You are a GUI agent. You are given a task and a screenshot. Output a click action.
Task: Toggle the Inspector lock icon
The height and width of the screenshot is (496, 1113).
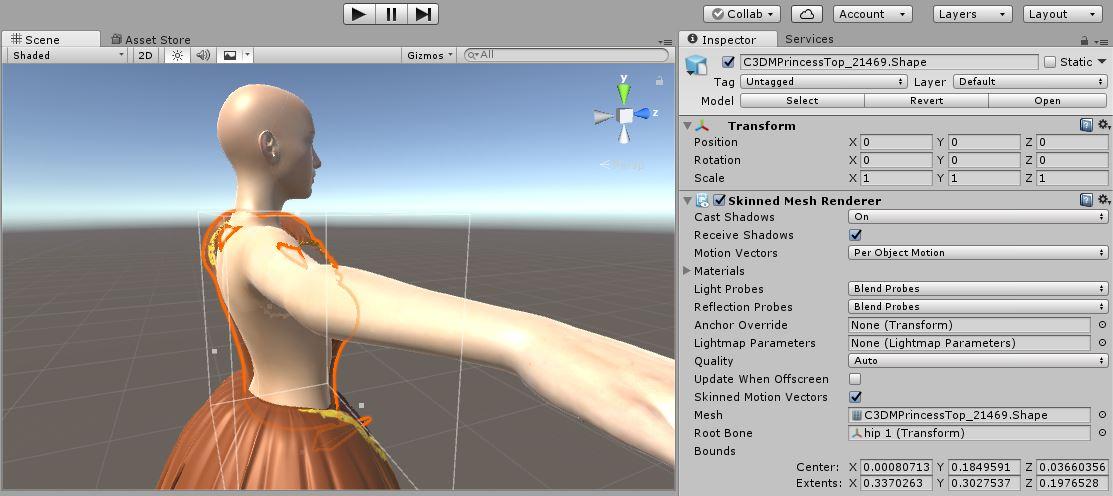pos(1084,40)
